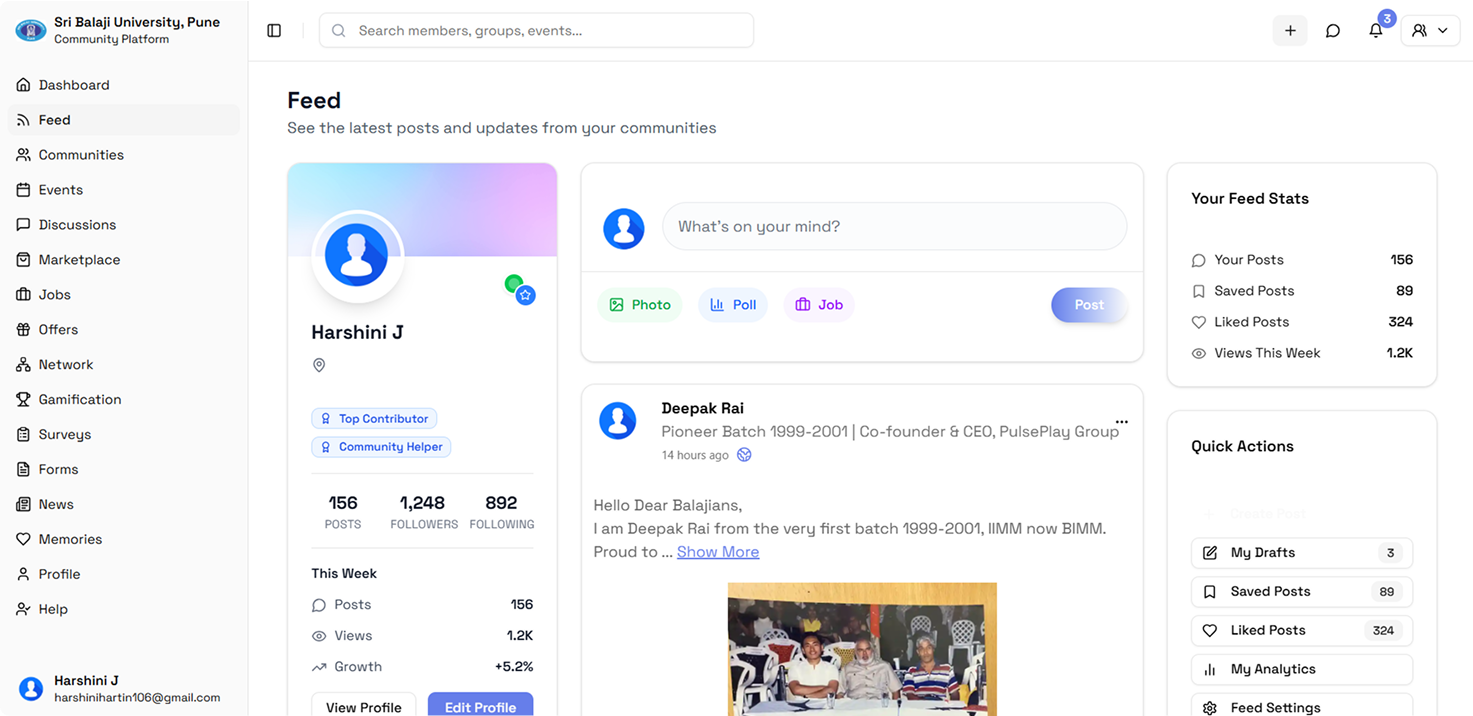This screenshot has width=1473, height=716.
Task: Click the plus create icon in header
Action: (x=1290, y=31)
